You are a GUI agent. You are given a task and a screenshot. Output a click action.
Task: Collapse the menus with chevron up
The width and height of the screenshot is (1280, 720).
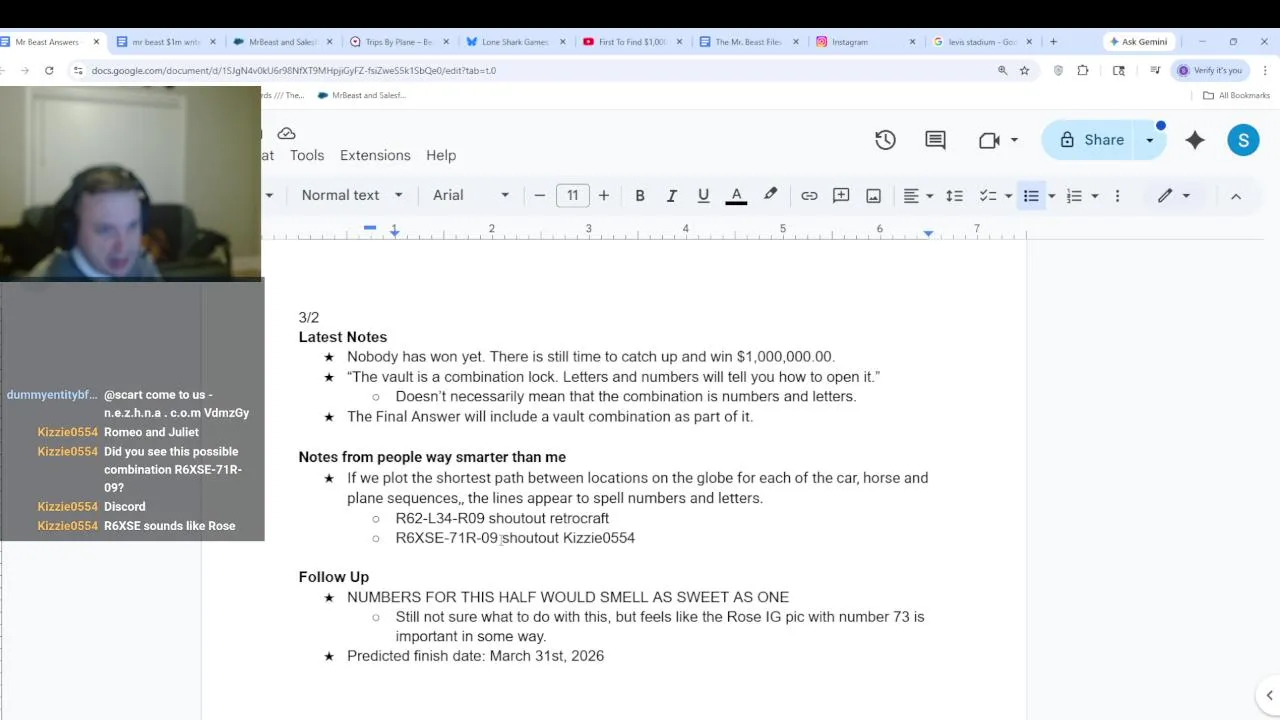click(1236, 196)
